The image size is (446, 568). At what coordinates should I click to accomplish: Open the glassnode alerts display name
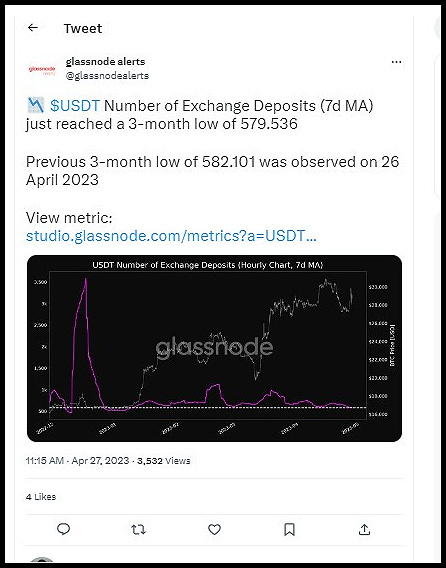[105, 62]
